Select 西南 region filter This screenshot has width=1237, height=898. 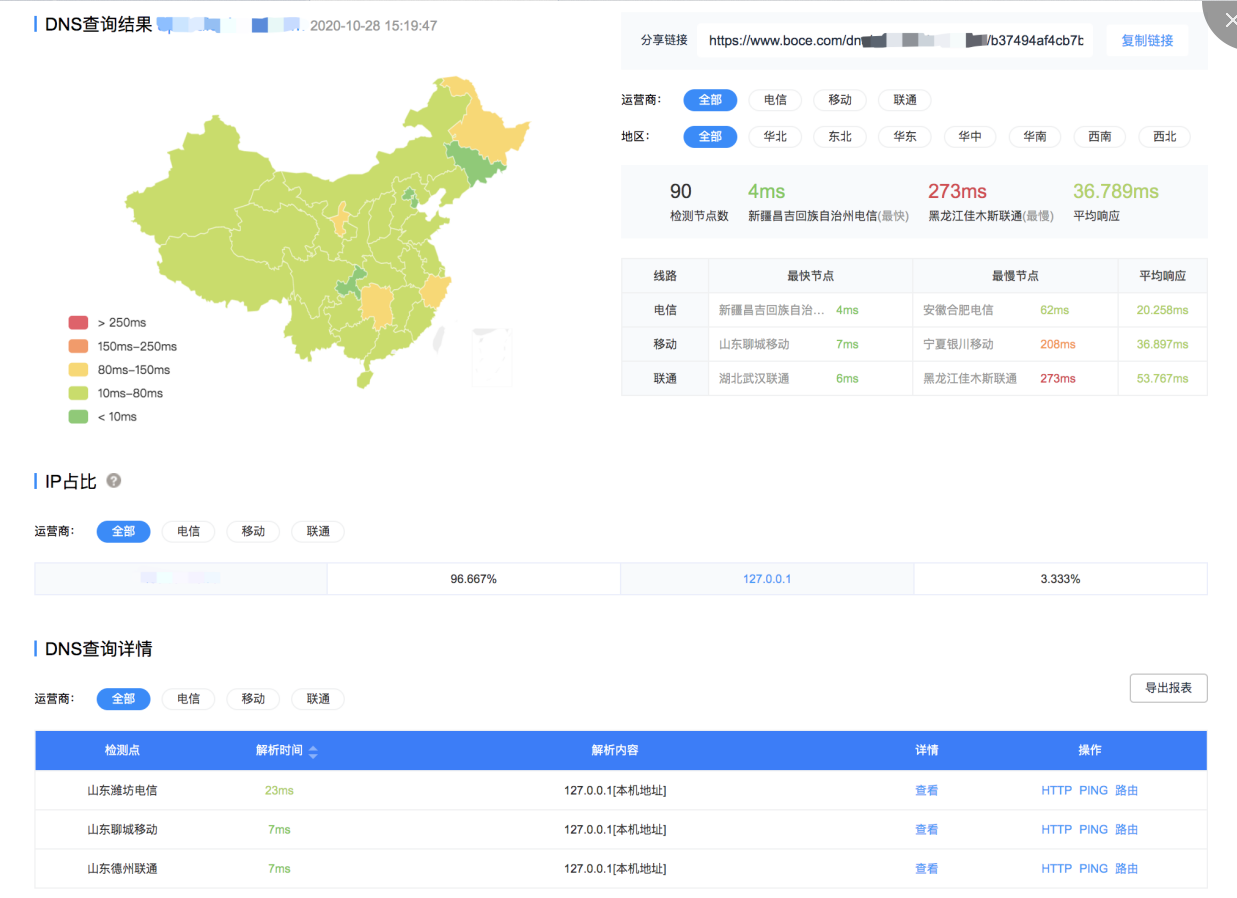pyautogui.click(x=1099, y=137)
